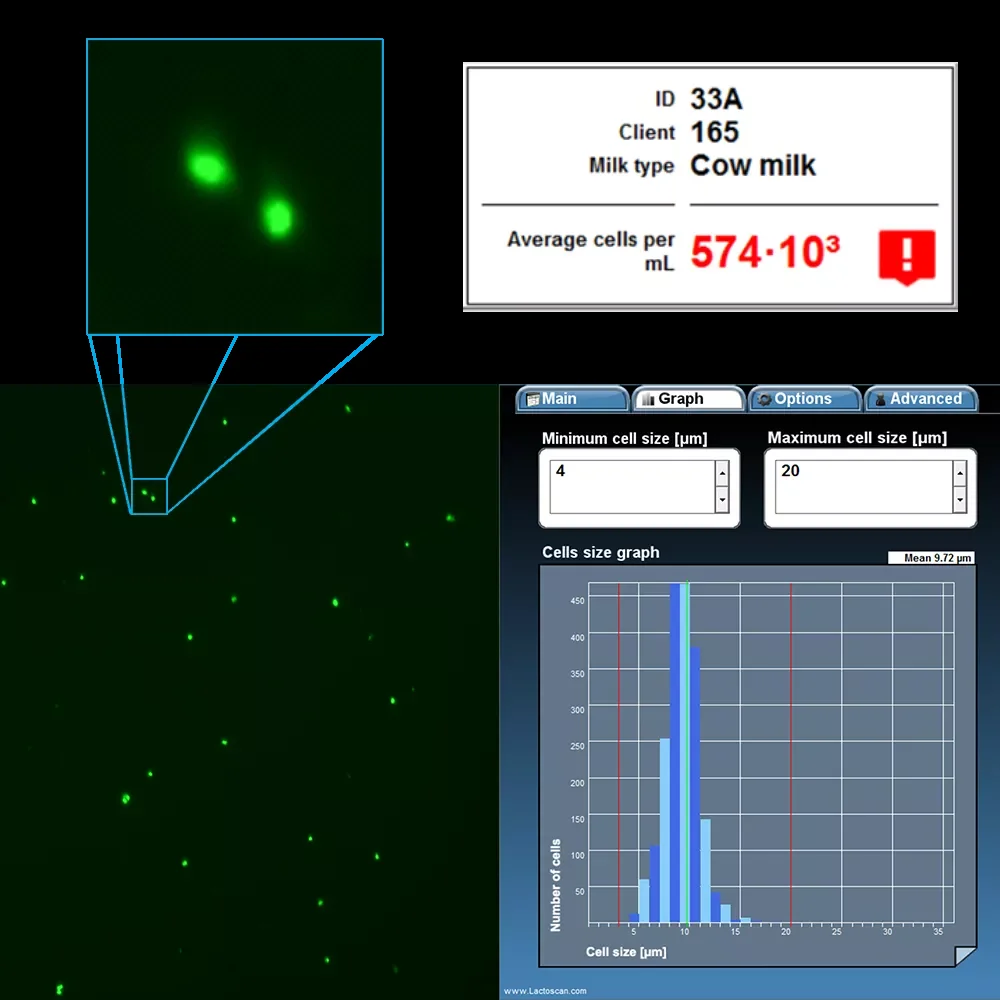Click the gear icon on Options tab
1000x1000 pixels.
coord(764,400)
